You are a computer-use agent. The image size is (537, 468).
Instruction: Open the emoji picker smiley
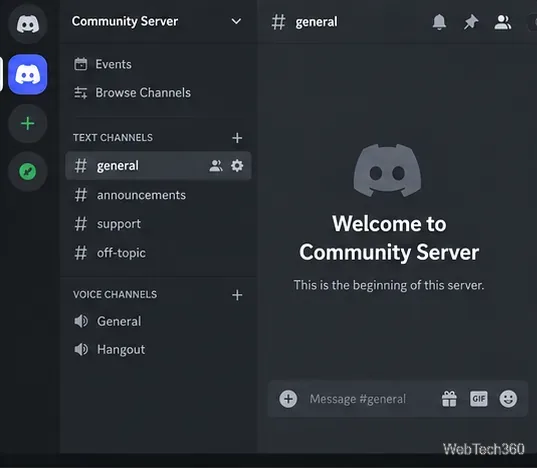tap(508, 399)
